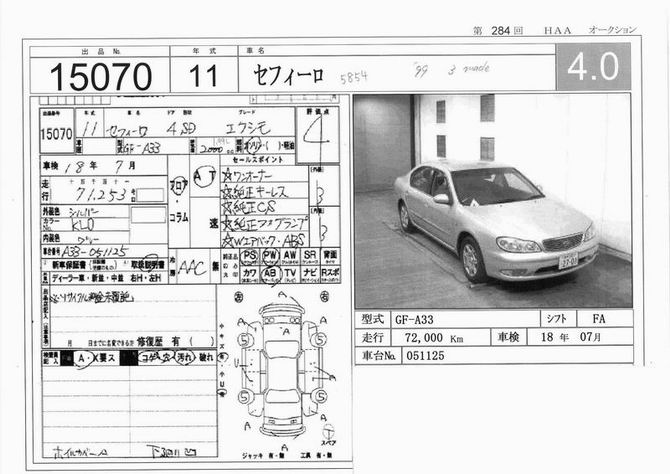Click the handwritten 18年 7月 inspection date
This screenshot has width=670, height=474.
(x=100, y=167)
